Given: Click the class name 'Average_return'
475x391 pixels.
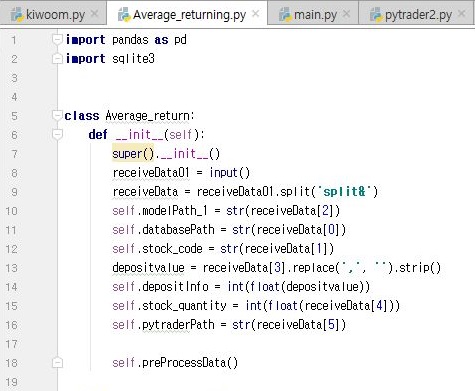Looking at the screenshot, I should (x=148, y=116).
